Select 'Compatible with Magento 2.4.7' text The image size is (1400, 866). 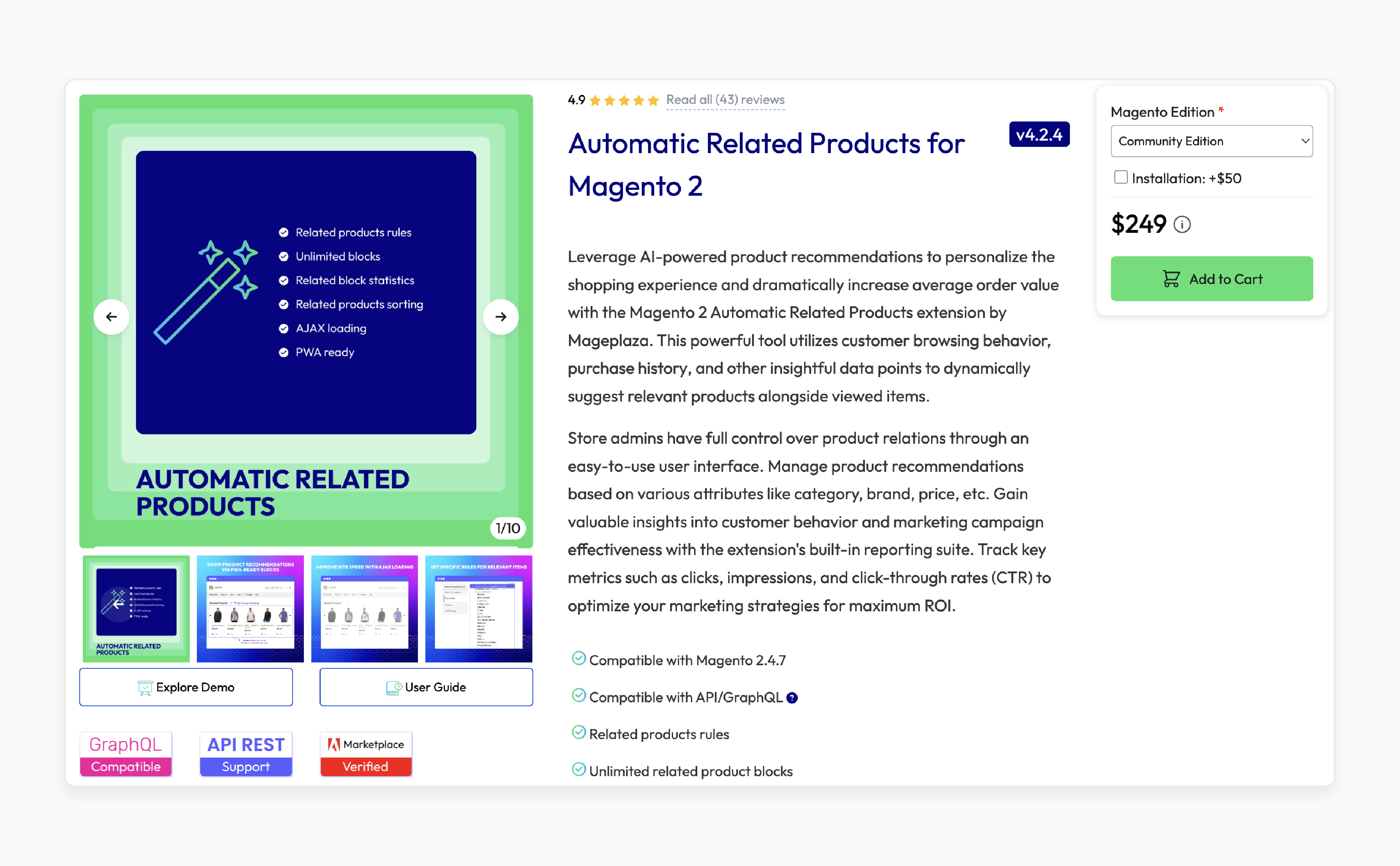coord(687,661)
